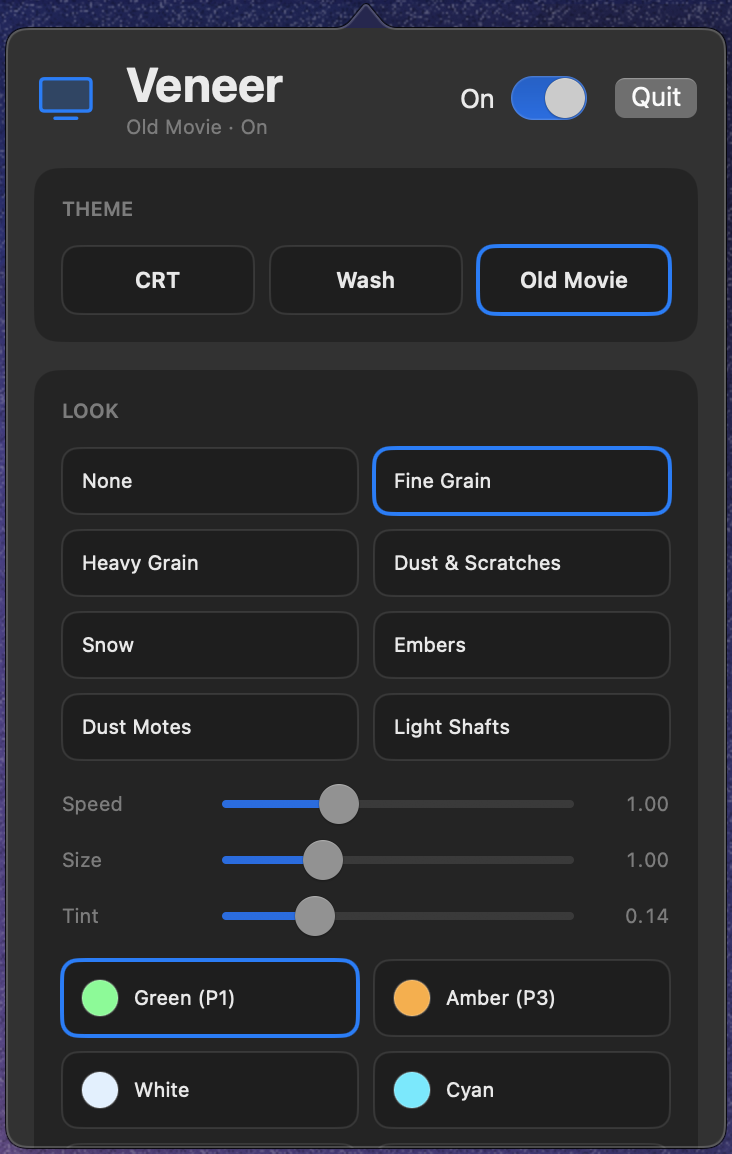Viewport: 732px width, 1154px height.
Task: Click the Size label
Action: [x=82, y=860]
